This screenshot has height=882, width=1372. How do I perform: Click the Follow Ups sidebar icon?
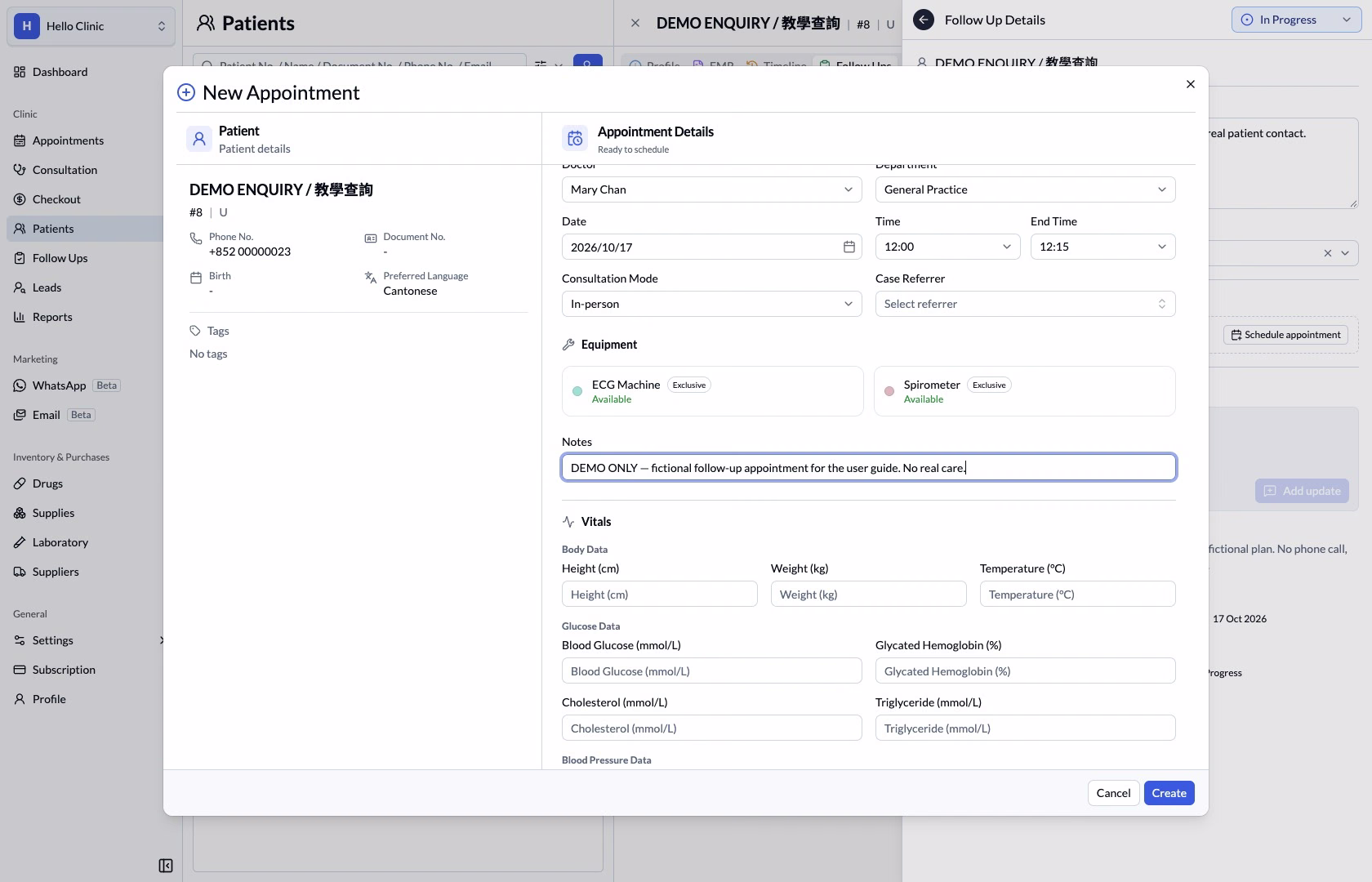pos(20,258)
